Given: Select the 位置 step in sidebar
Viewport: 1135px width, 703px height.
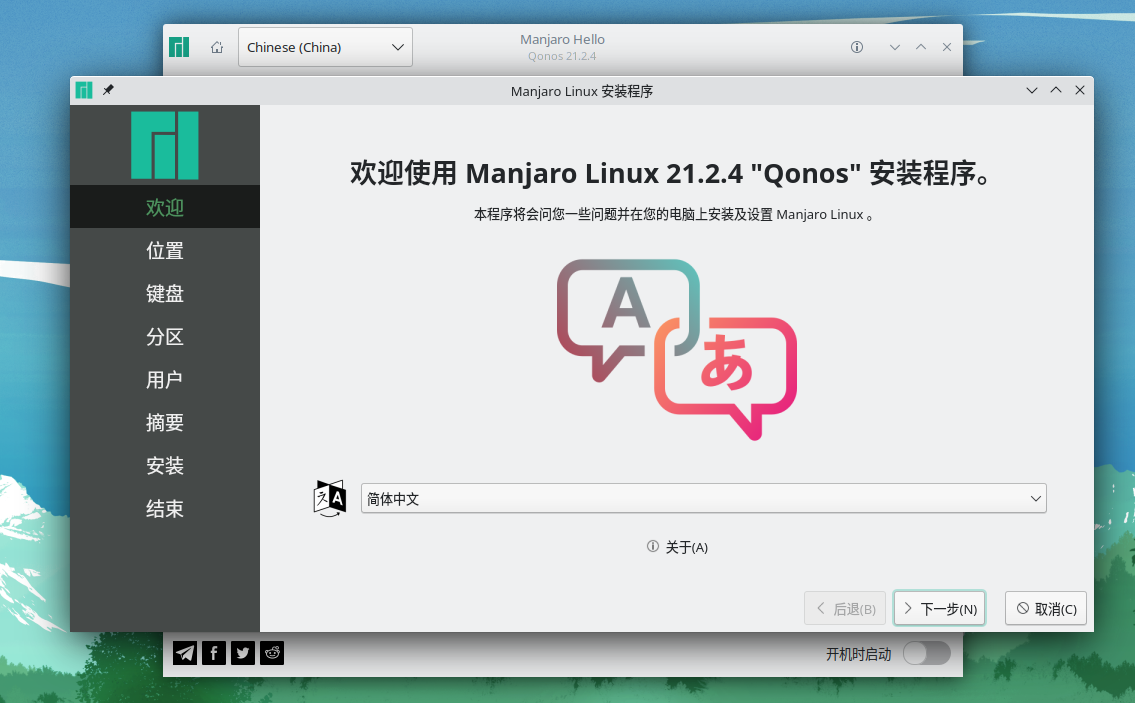Looking at the screenshot, I should point(164,251).
